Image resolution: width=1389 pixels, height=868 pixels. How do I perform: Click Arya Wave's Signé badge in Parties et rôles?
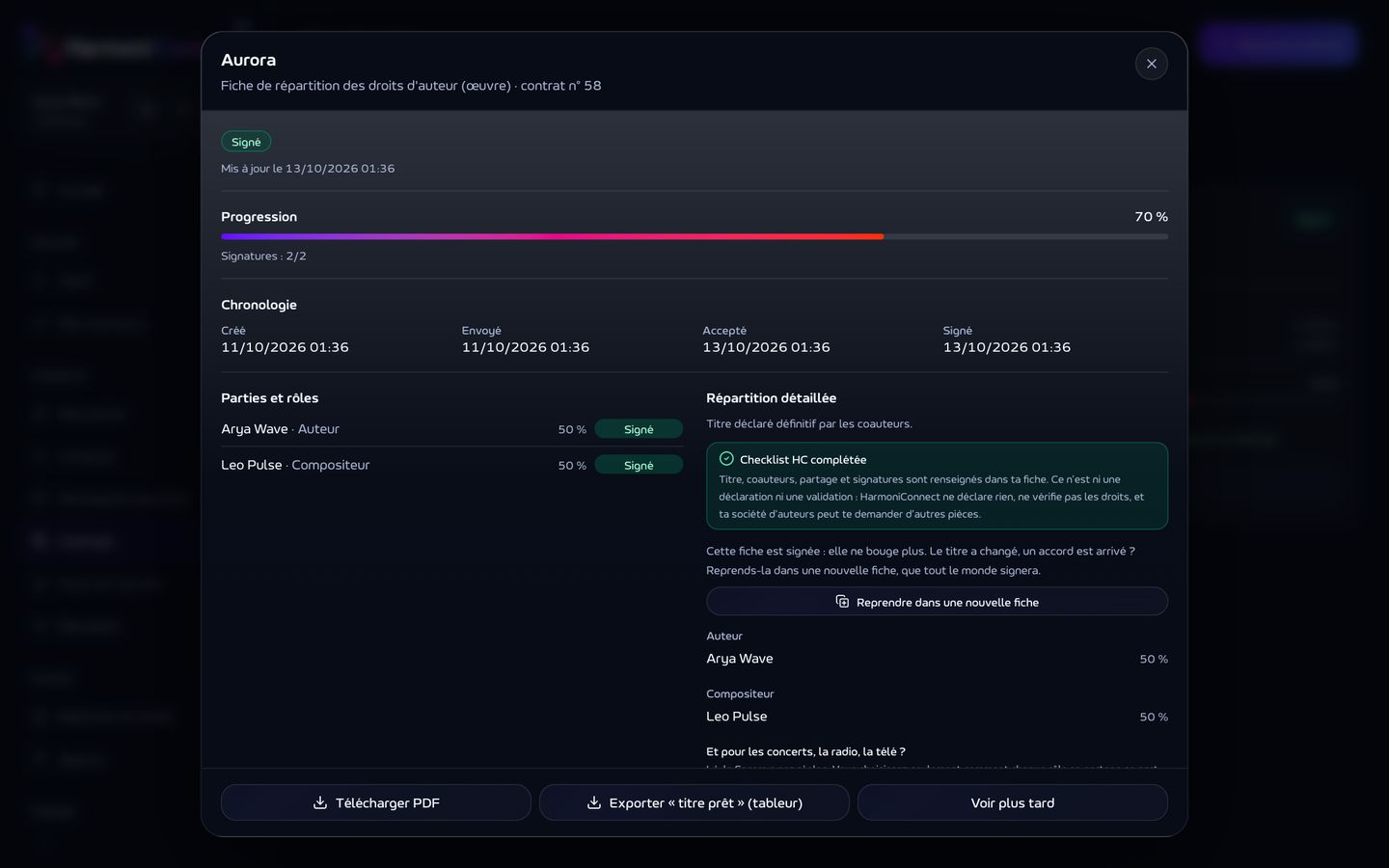click(x=639, y=429)
